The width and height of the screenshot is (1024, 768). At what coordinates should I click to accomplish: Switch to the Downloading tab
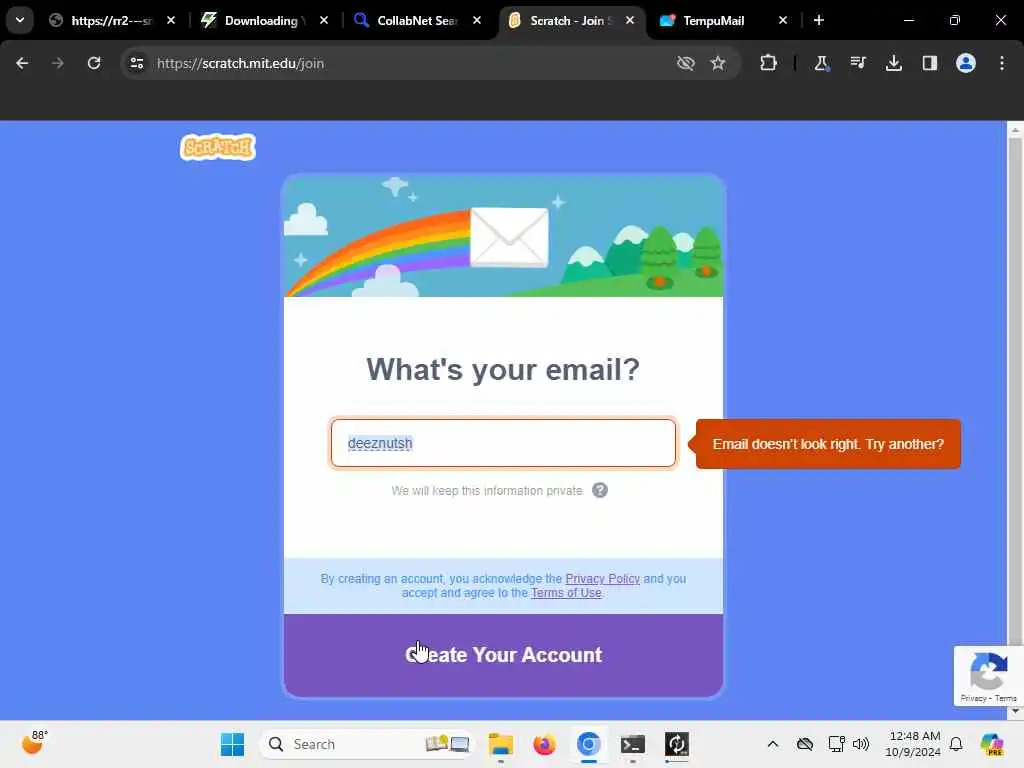coord(264,20)
